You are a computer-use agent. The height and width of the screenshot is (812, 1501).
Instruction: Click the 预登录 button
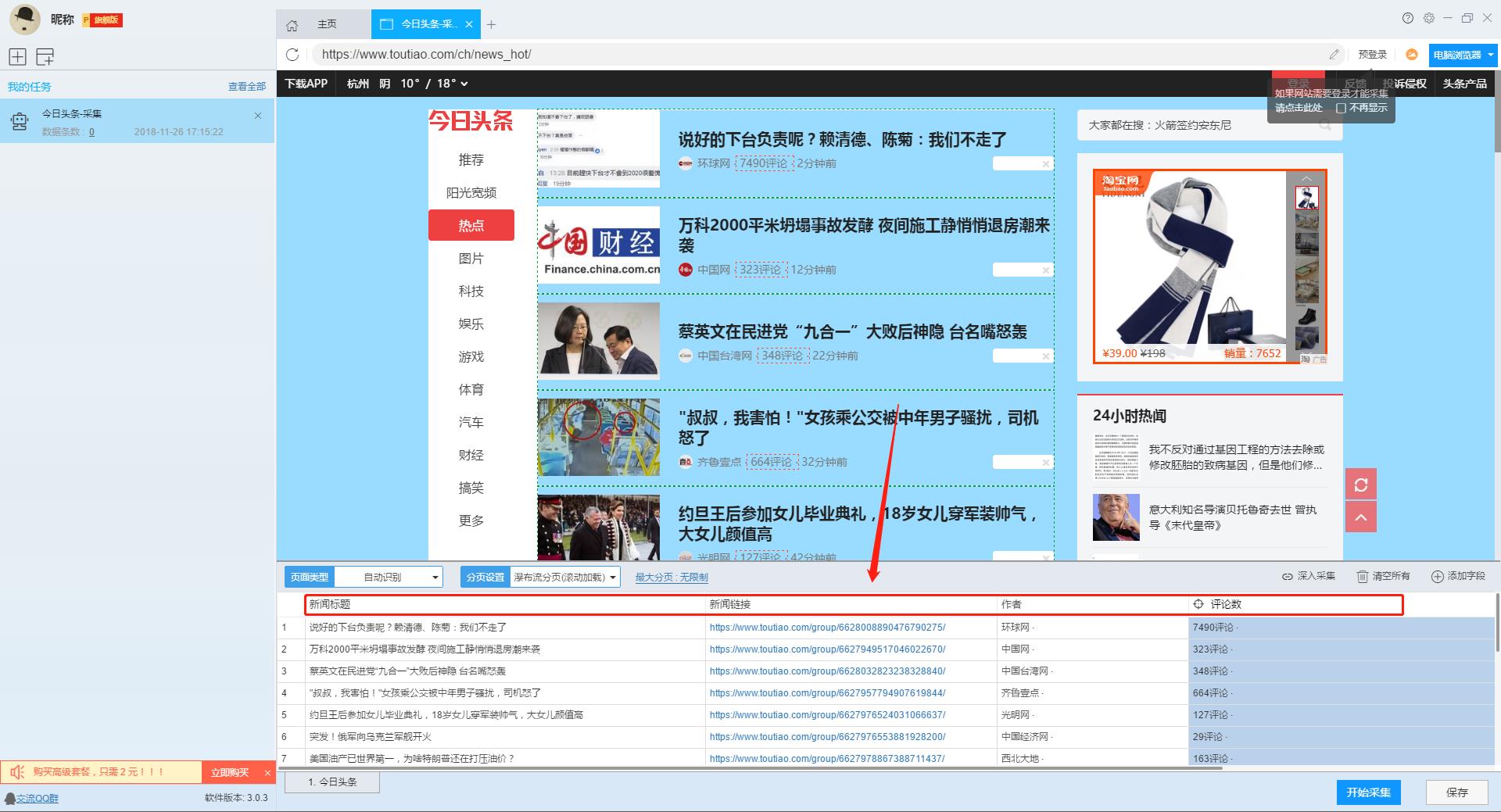1372,55
